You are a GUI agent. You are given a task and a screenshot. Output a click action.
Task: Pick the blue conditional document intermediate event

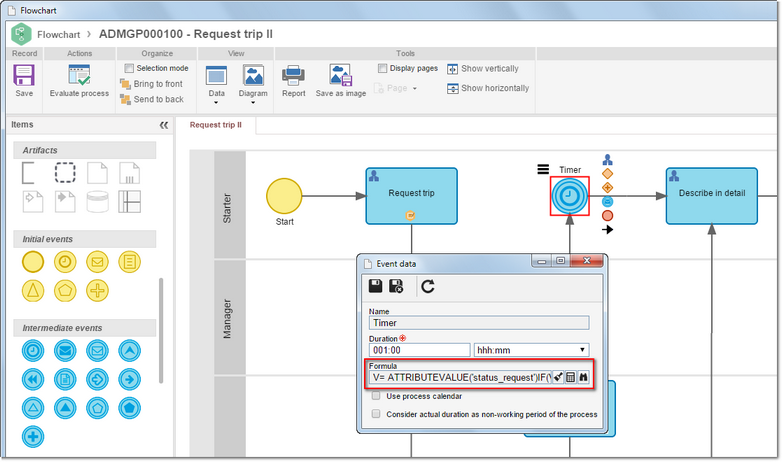[65, 379]
